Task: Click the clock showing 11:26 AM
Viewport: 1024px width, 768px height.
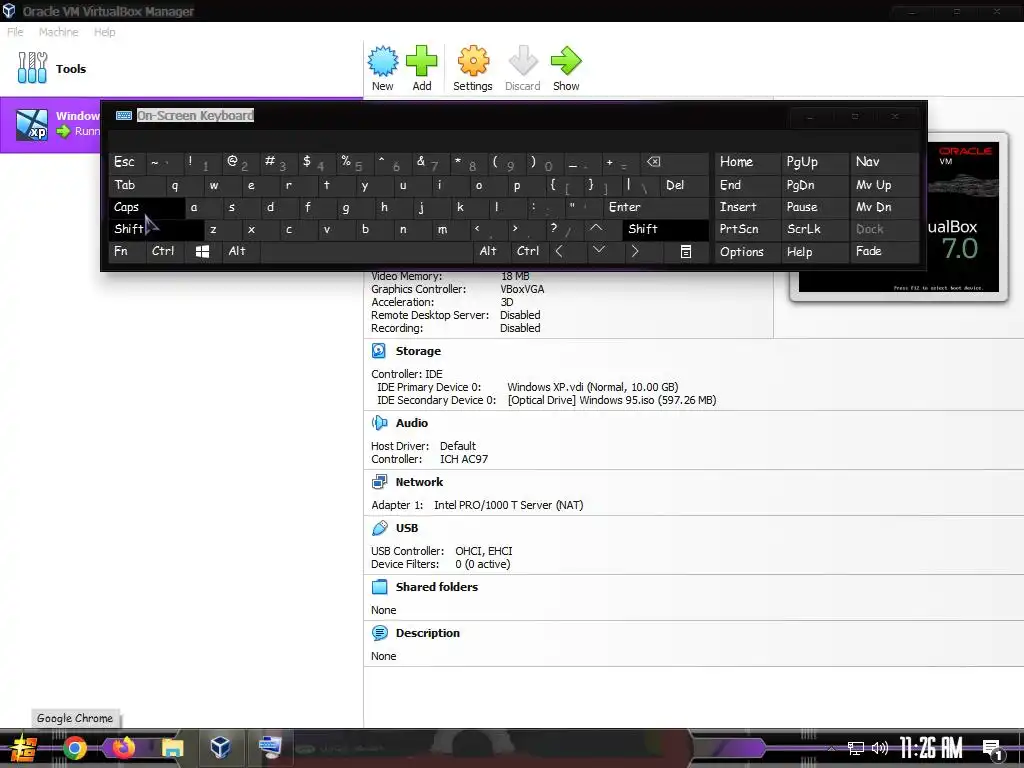Action: coord(931,748)
